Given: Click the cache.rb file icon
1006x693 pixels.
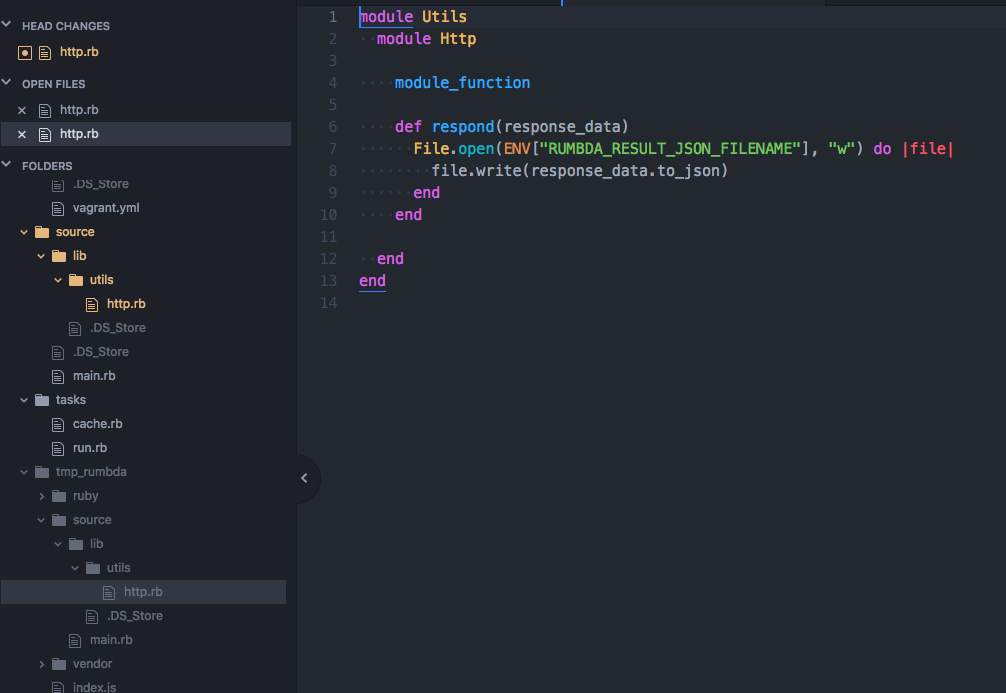Looking at the screenshot, I should (58, 424).
